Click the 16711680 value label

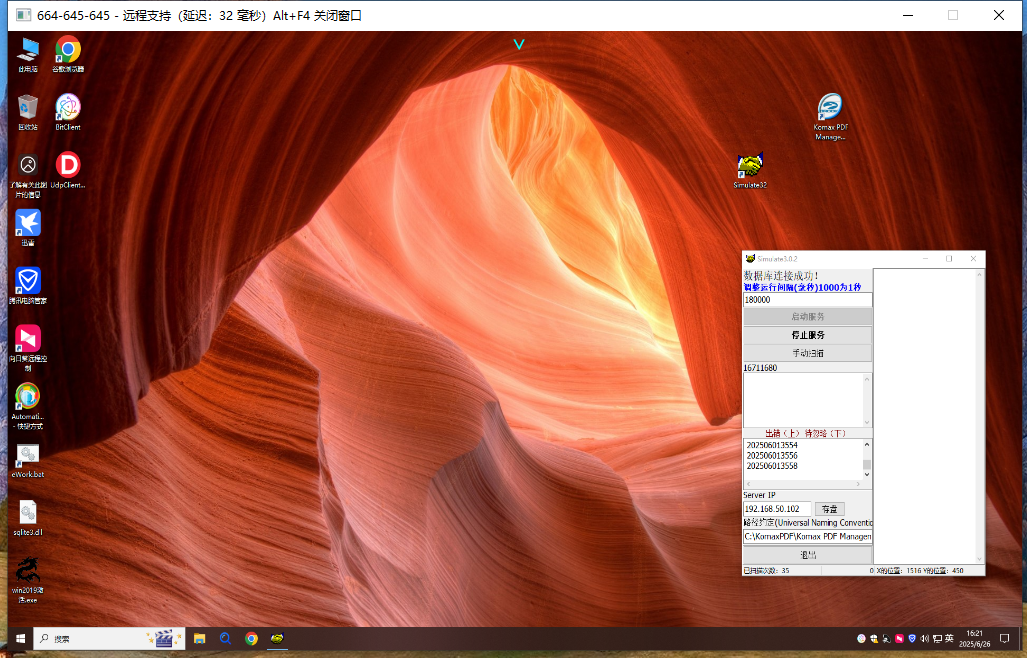point(760,368)
